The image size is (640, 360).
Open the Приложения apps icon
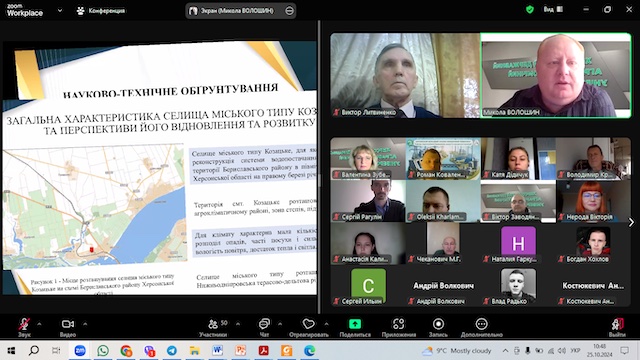click(x=398, y=324)
